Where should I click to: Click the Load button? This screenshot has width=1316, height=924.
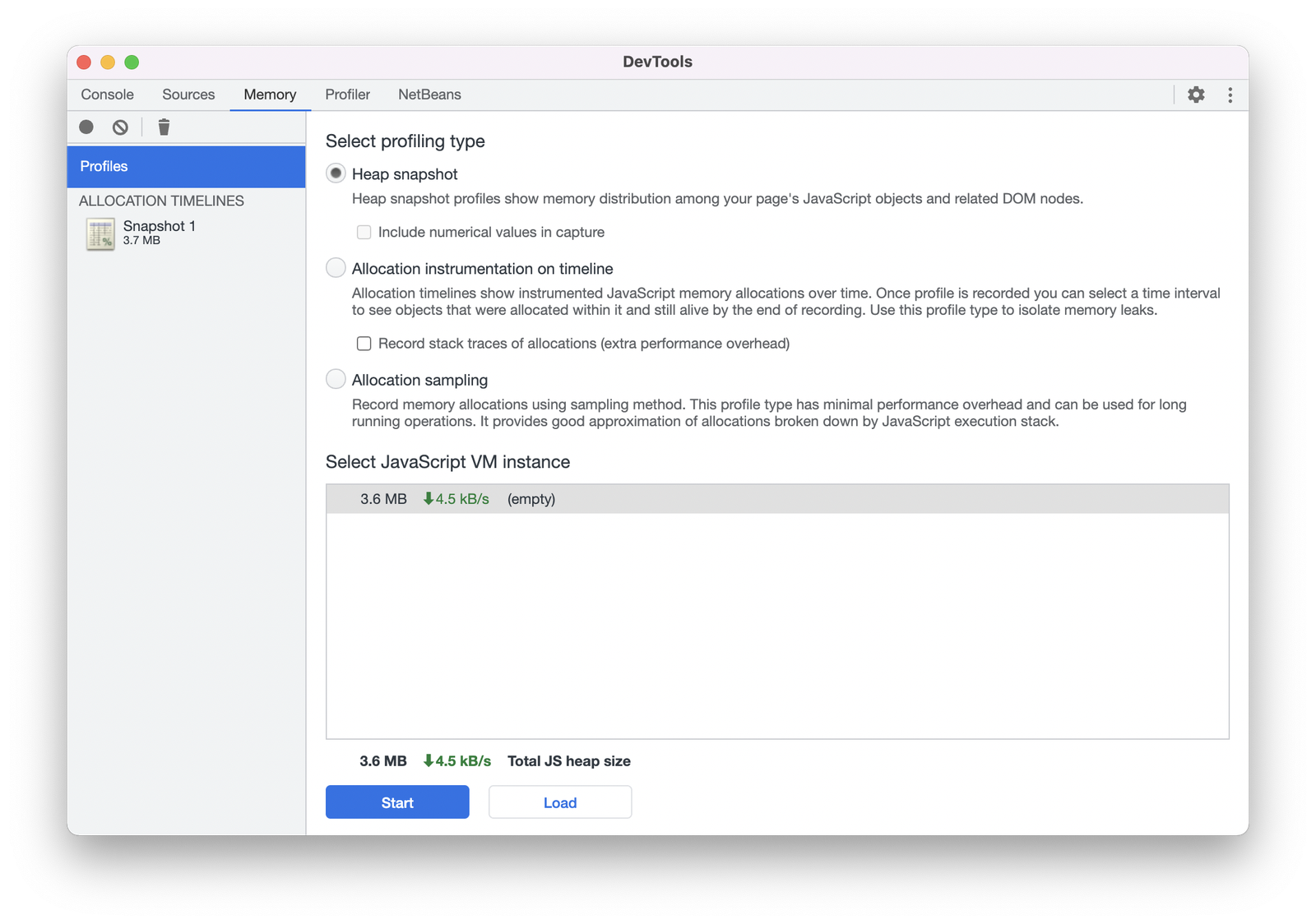point(560,802)
